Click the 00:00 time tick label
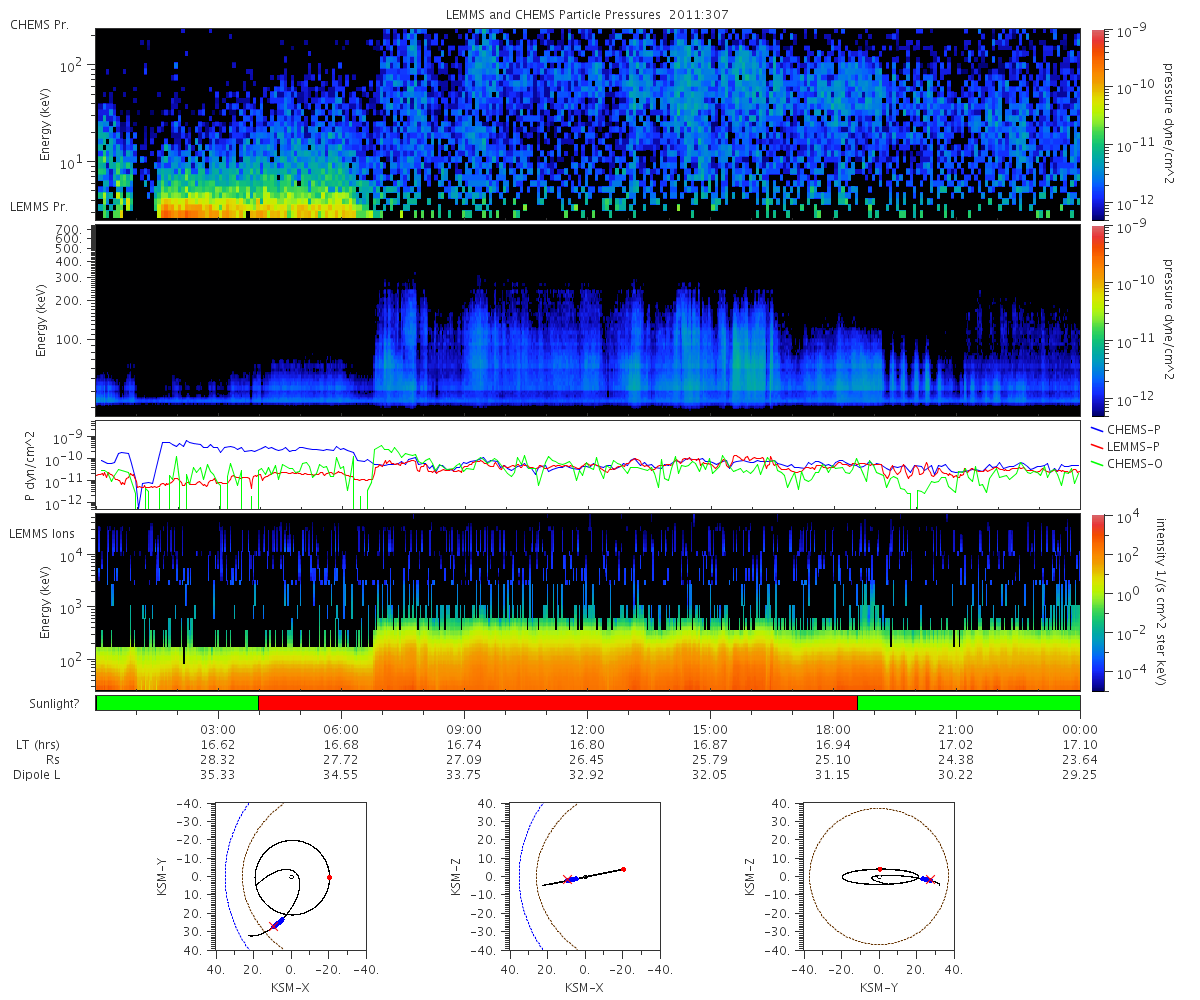 coord(1080,730)
